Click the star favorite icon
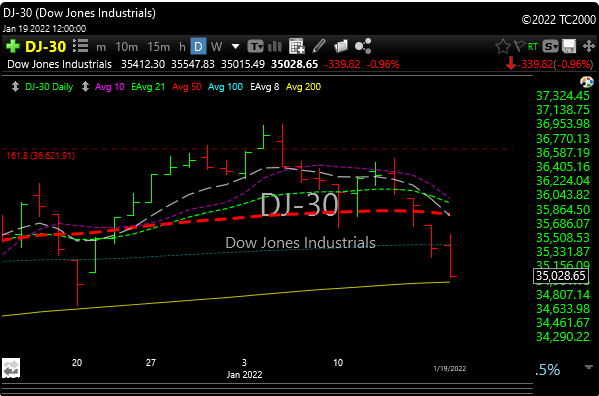This screenshot has width=599, height=396. 503,47
